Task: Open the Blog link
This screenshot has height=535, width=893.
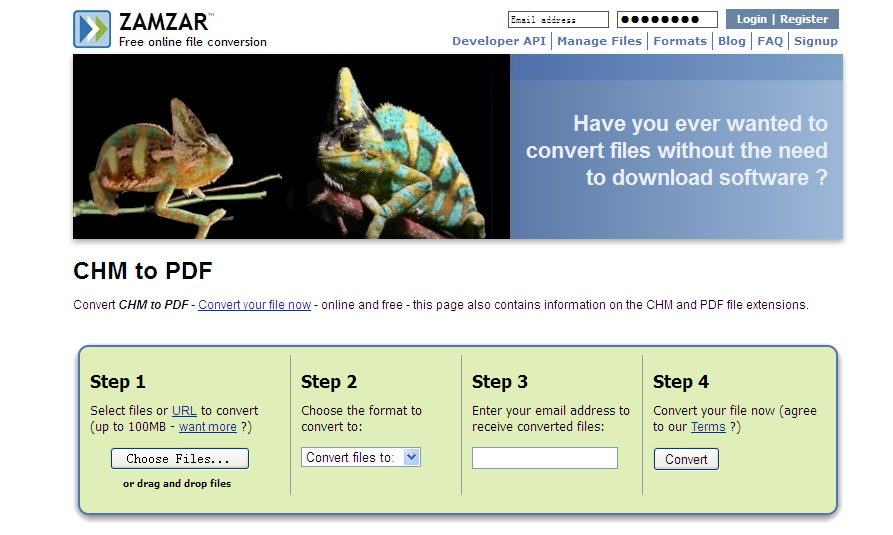Action: (732, 41)
